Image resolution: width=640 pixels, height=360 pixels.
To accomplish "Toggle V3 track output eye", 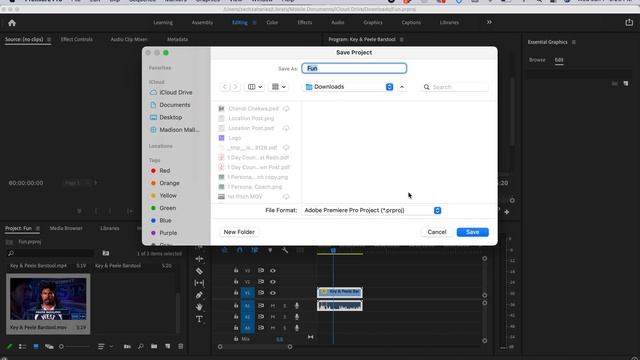I will (x=273, y=271).
